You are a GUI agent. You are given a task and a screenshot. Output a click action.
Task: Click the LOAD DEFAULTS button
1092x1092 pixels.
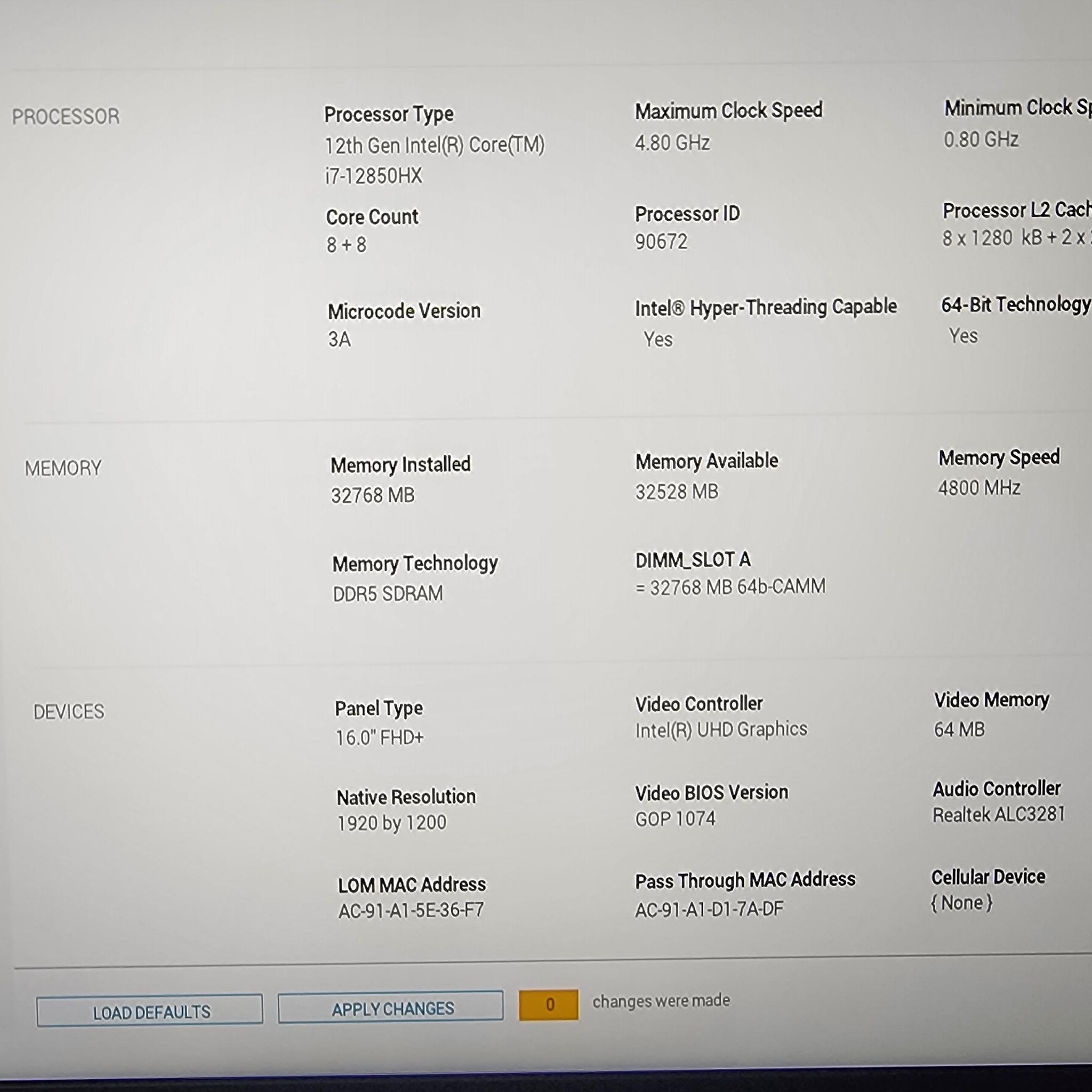150,1011
